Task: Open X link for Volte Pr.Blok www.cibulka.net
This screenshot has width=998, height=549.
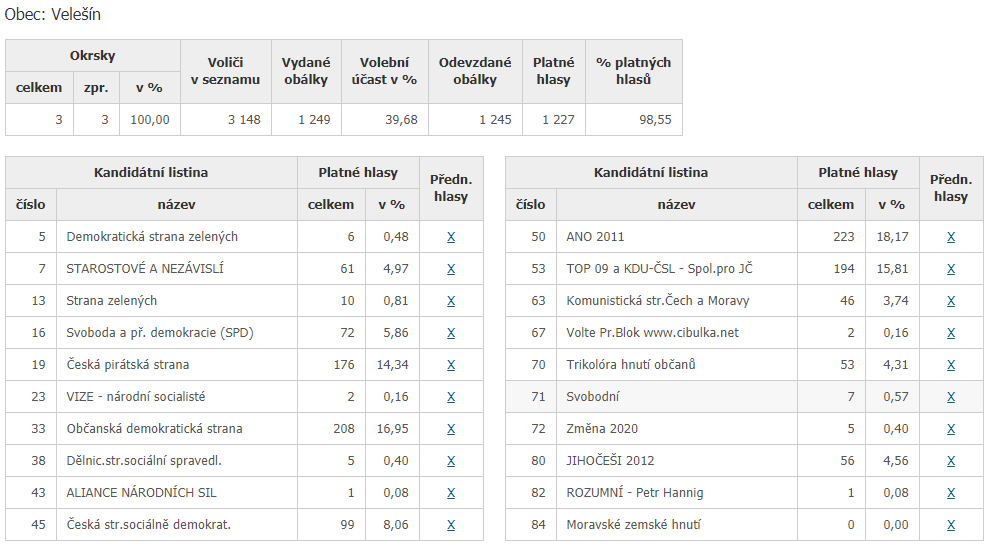Action: (951, 333)
